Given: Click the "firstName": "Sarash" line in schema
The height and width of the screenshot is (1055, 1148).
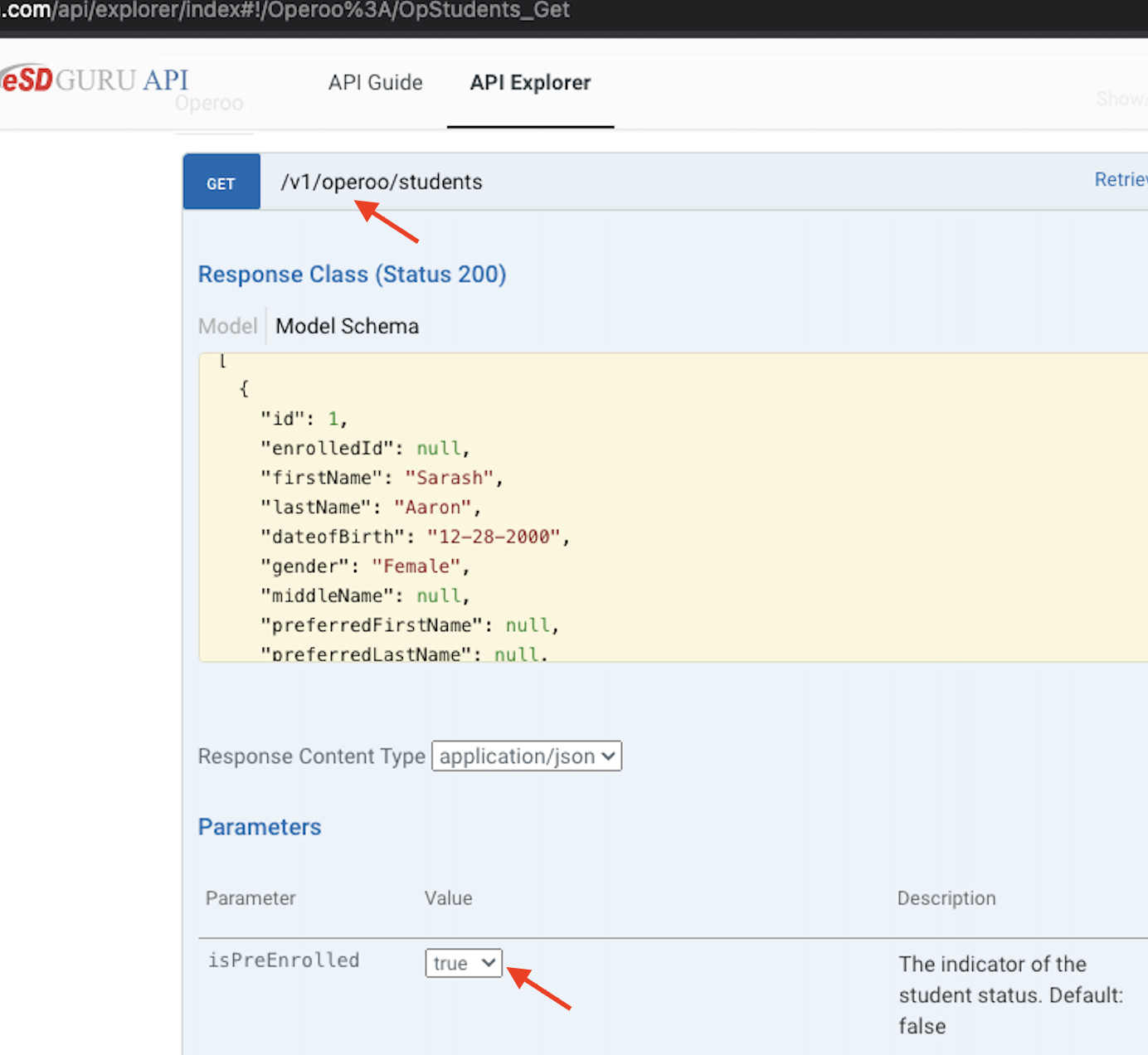Looking at the screenshot, I should tap(382, 478).
